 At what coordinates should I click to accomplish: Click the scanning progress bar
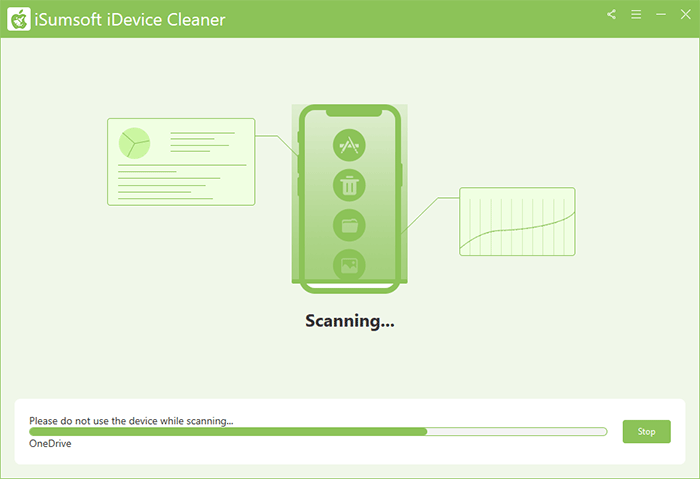click(318, 431)
